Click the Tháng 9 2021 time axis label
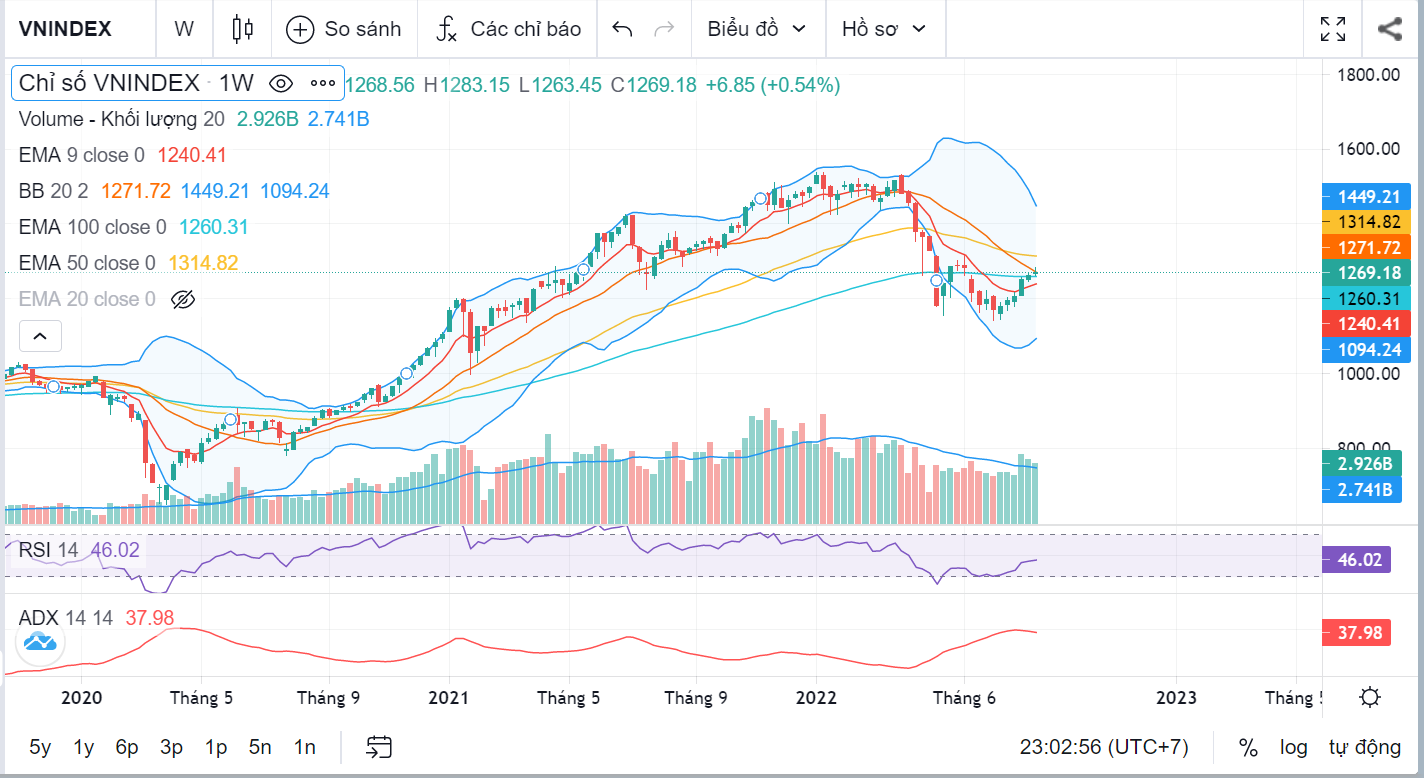 696,698
